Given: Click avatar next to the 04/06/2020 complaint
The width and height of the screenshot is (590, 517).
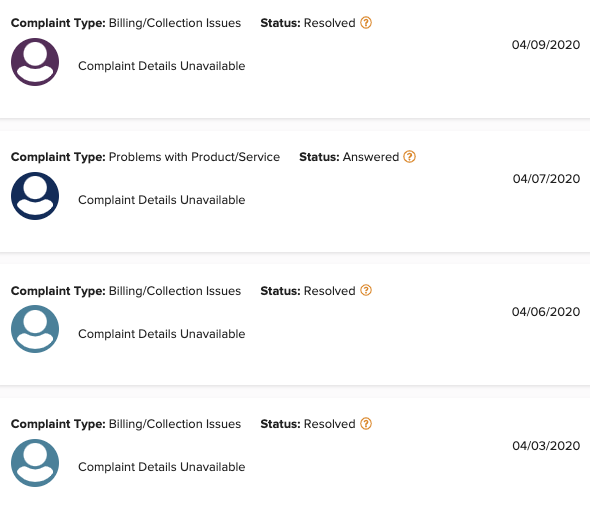Looking at the screenshot, I should pos(35,329).
